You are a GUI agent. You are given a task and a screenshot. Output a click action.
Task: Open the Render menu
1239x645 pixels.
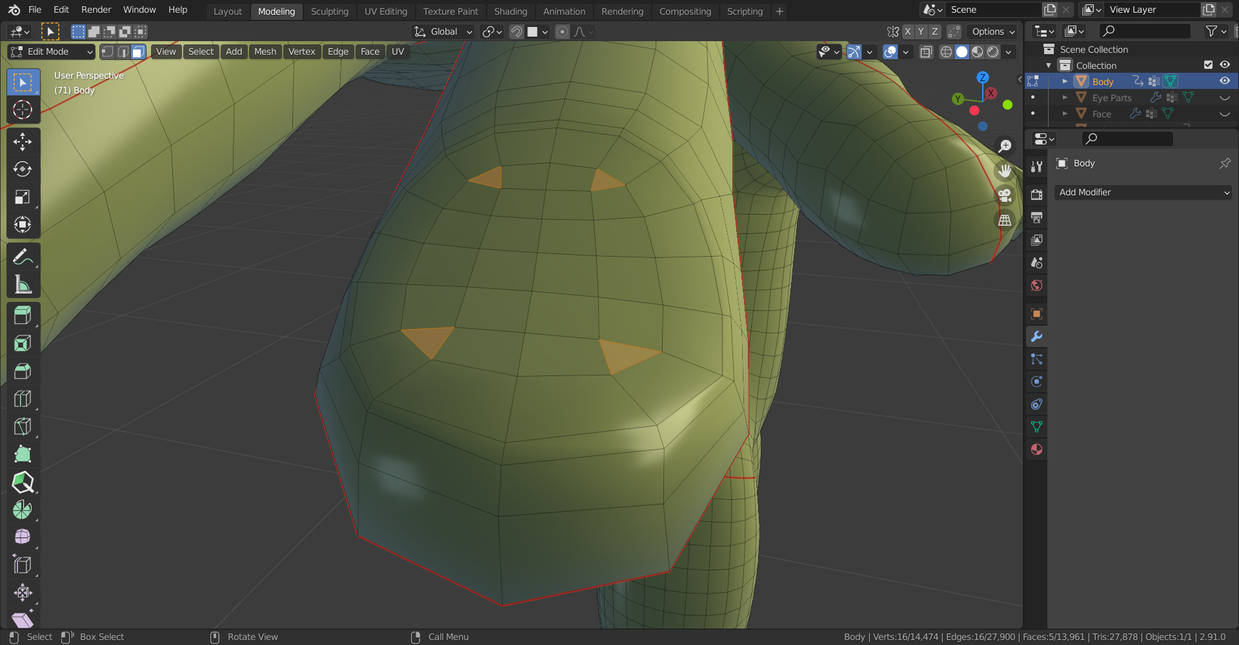[x=96, y=10]
